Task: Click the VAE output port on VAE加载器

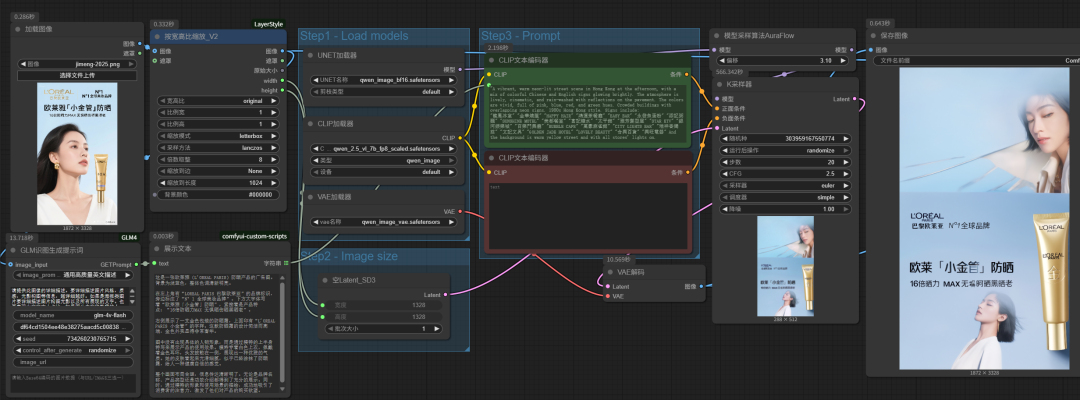Action: point(460,212)
